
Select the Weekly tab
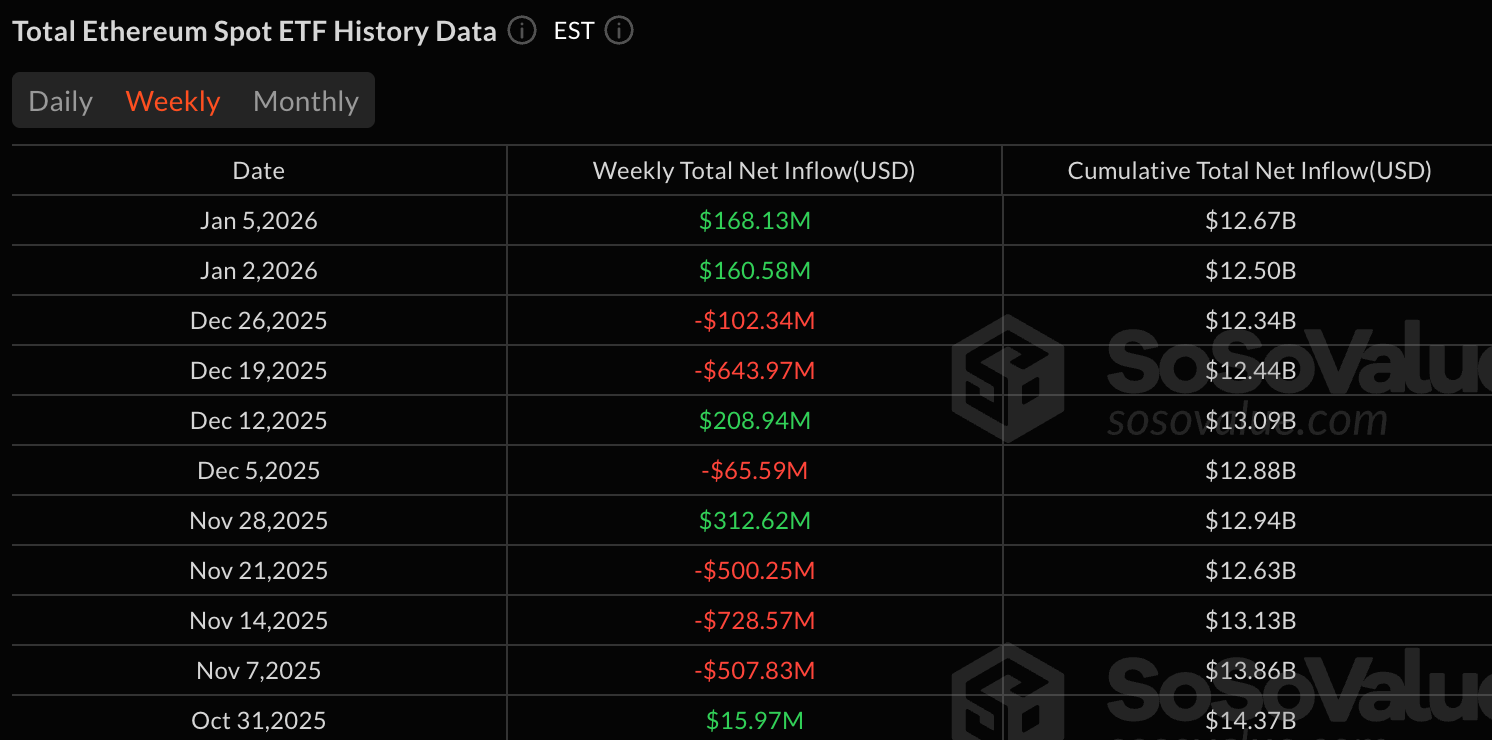coord(172,100)
